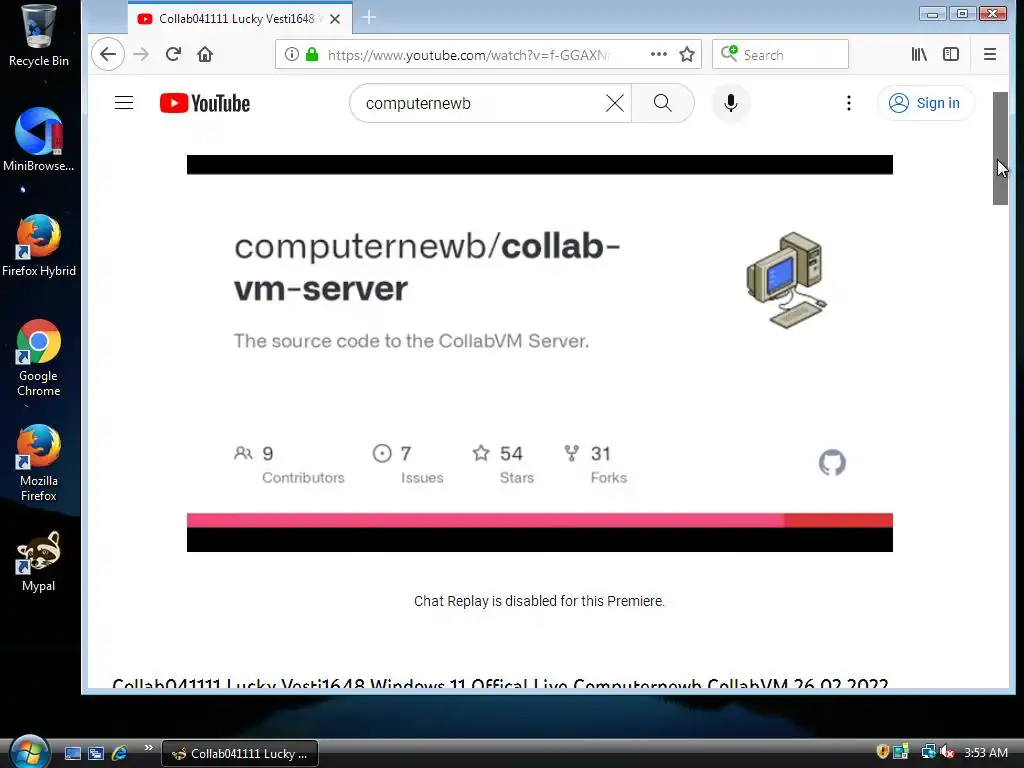Sign in to YouTube
The width and height of the screenshot is (1024, 768).
(x=925, y=103)
